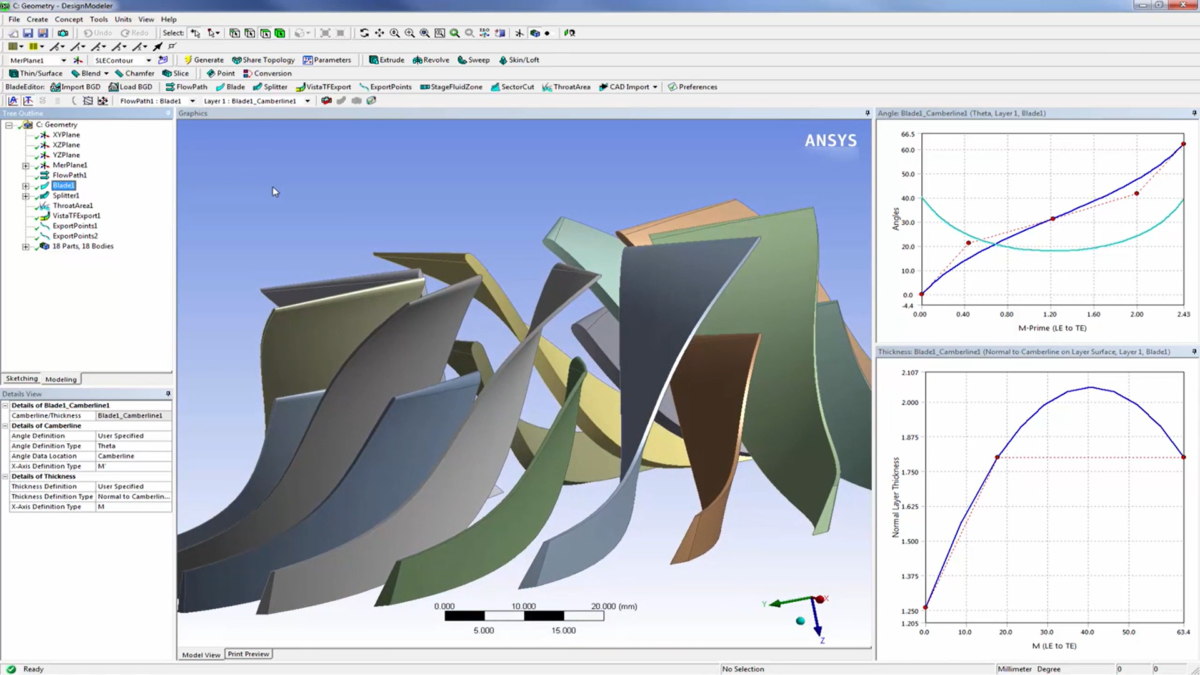Open the Parameters tool
Screen dimensions: 1200x675
click(327, 60)
